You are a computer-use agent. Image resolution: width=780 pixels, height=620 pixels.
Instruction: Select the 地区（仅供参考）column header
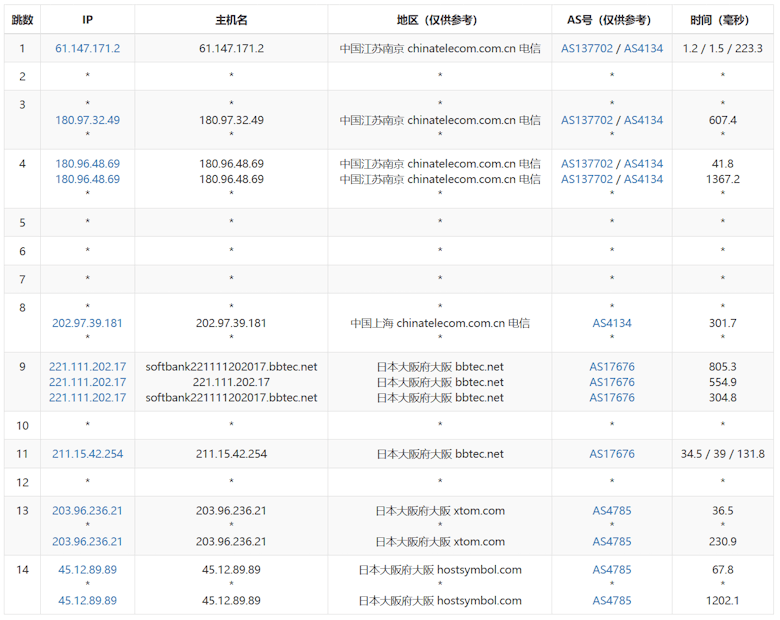(x=440, y=20)
